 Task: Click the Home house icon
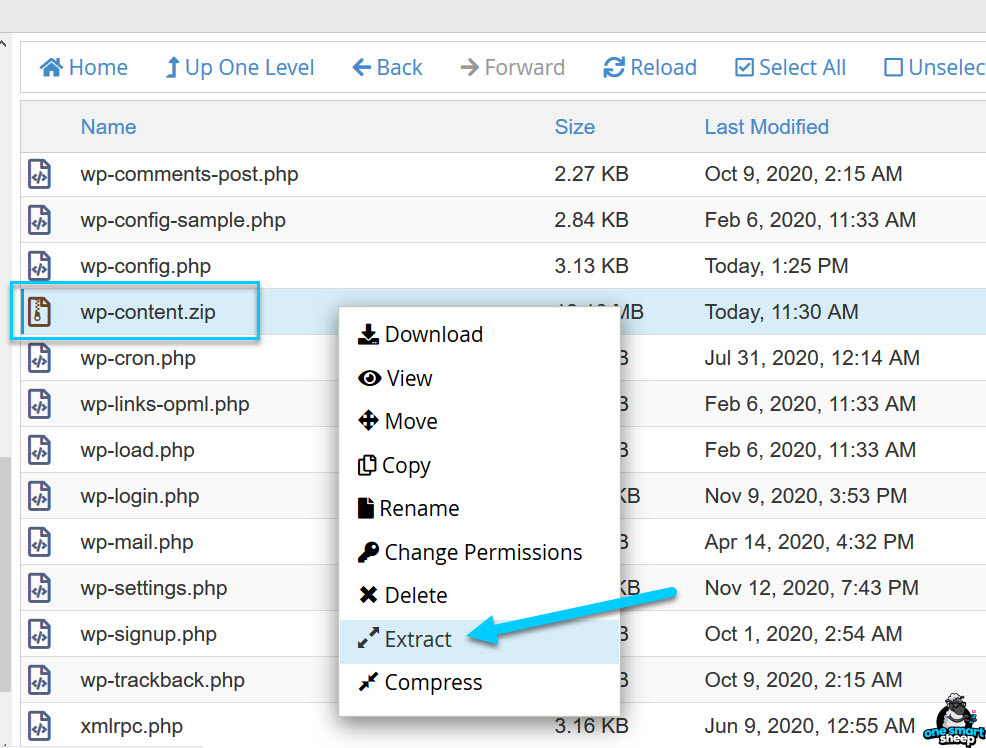[x=51, y=67]
